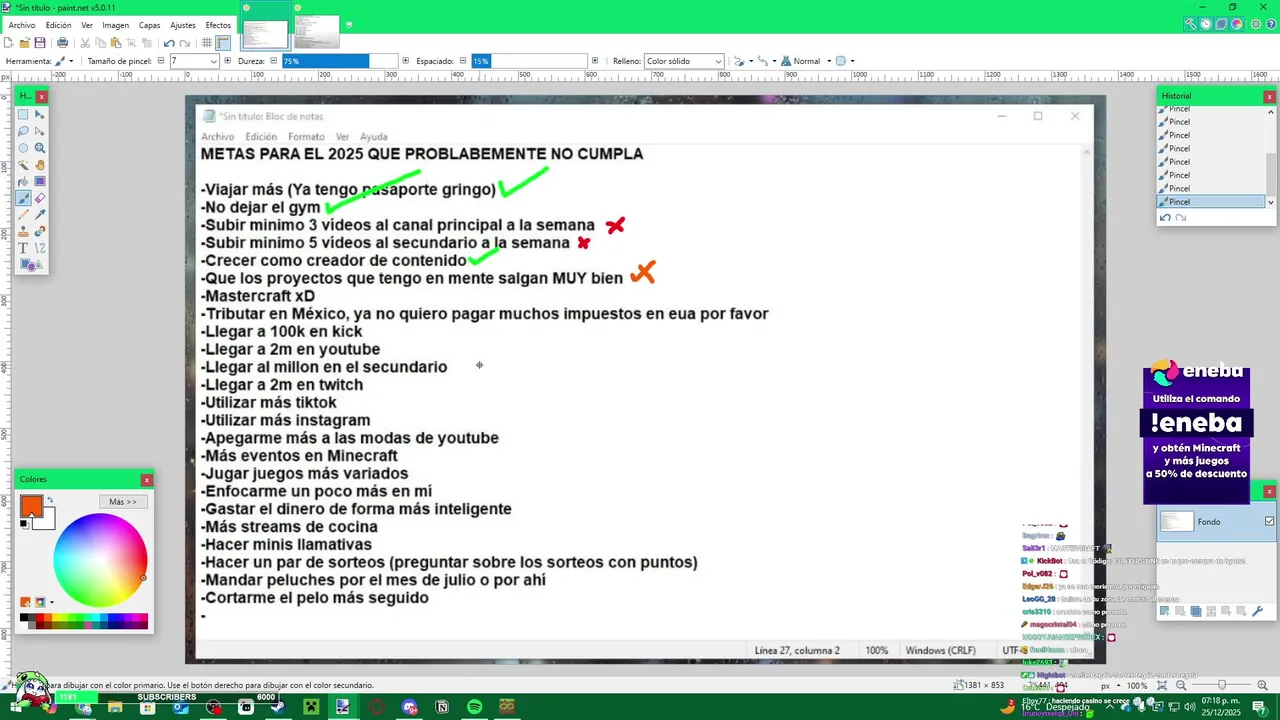
Task: Open the Relleno Color sólido dropdown
Action: point(684,61)
